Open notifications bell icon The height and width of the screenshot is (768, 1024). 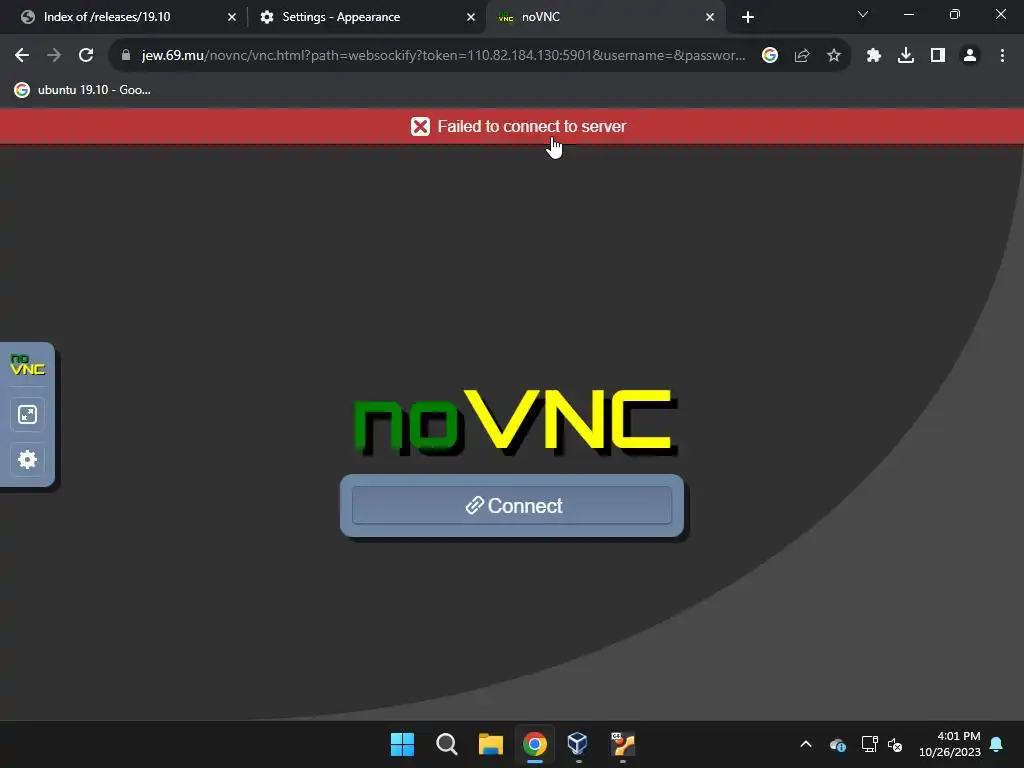(x=997, y=744)
